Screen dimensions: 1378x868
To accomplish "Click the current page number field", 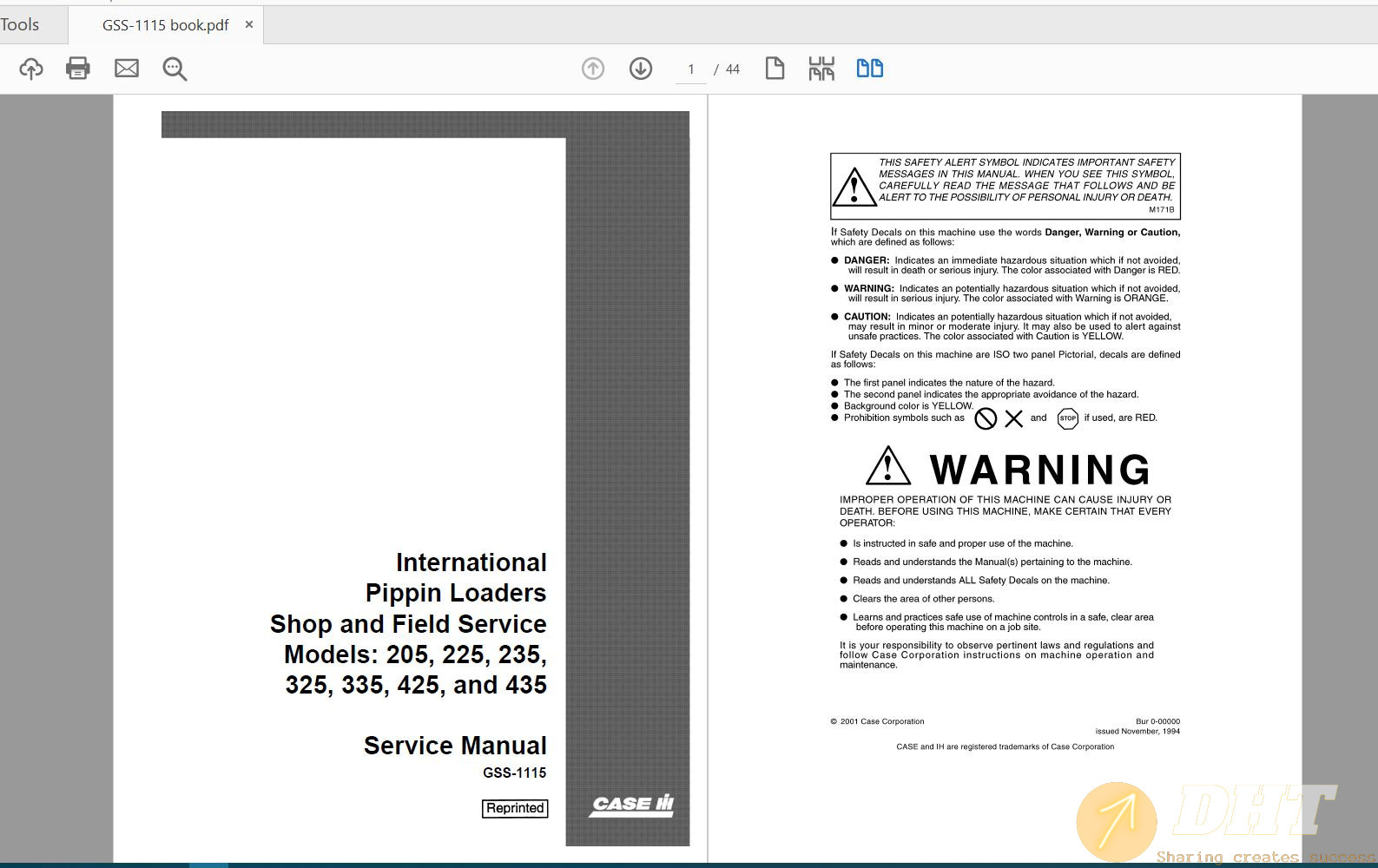I will 691,69.
